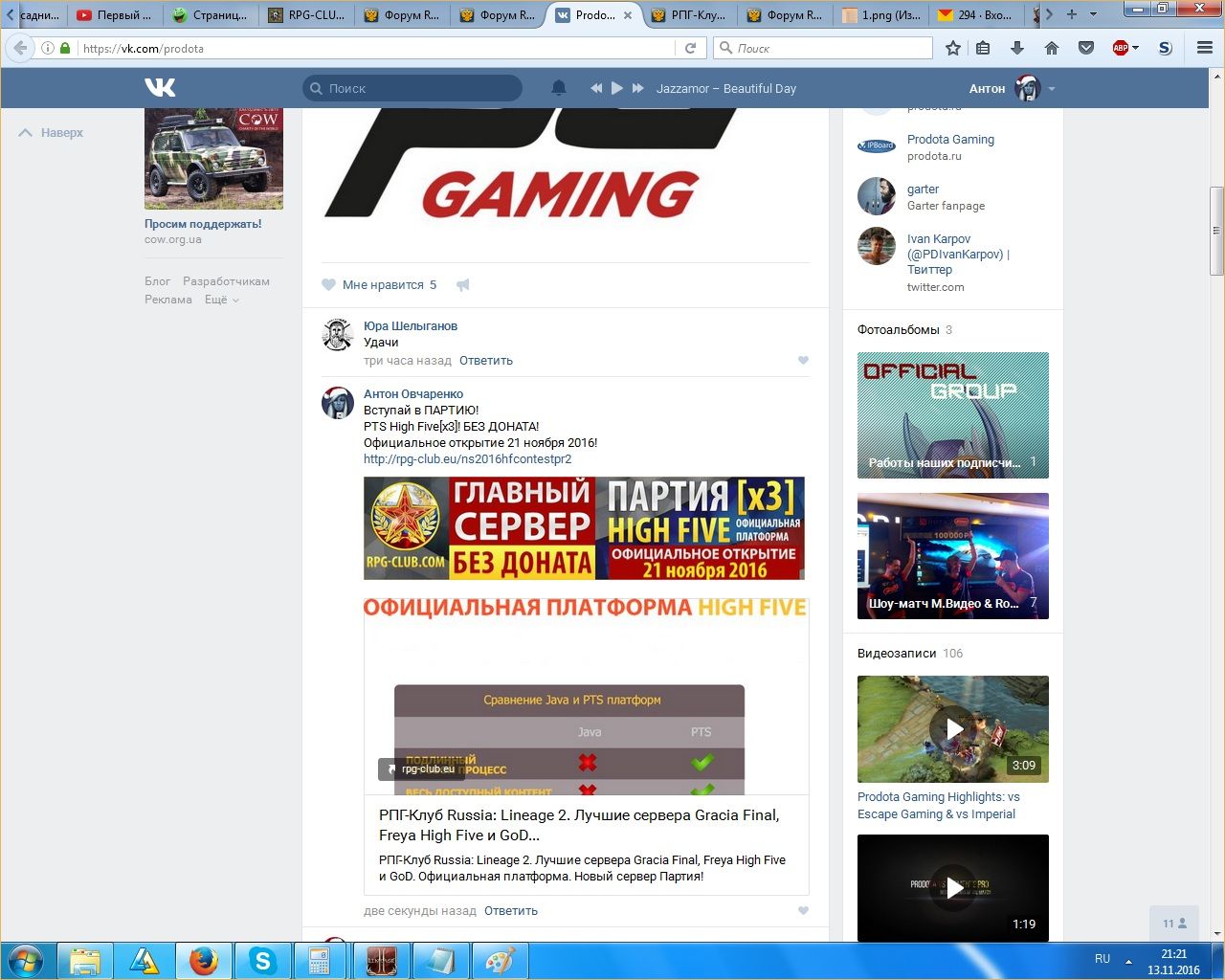The width and height of the screenshot is (1225, 980).
Task: Switch to the Первый ... YouTube tab
Action: tap(114, 15)
